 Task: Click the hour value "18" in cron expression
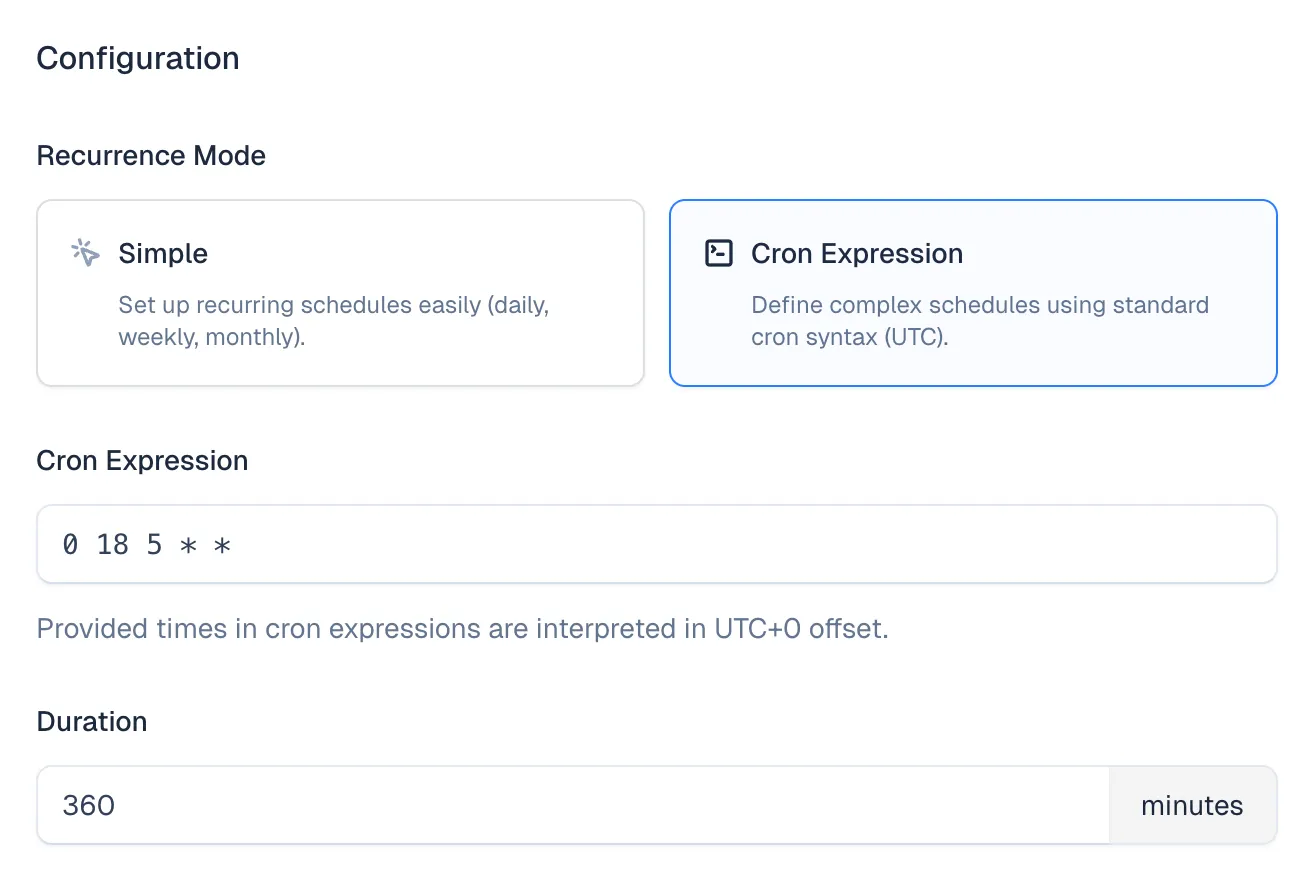tap(113, 545)
